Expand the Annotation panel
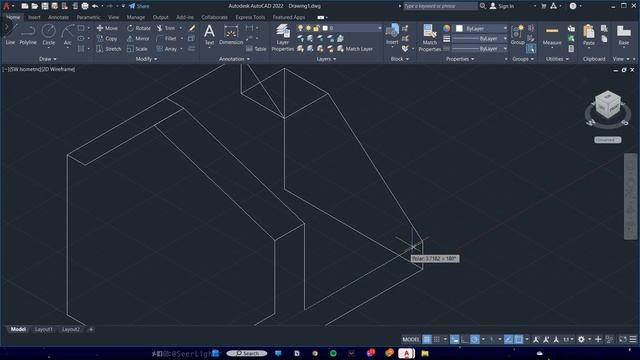This screenshot has height=360, width=640. [234, 59]
